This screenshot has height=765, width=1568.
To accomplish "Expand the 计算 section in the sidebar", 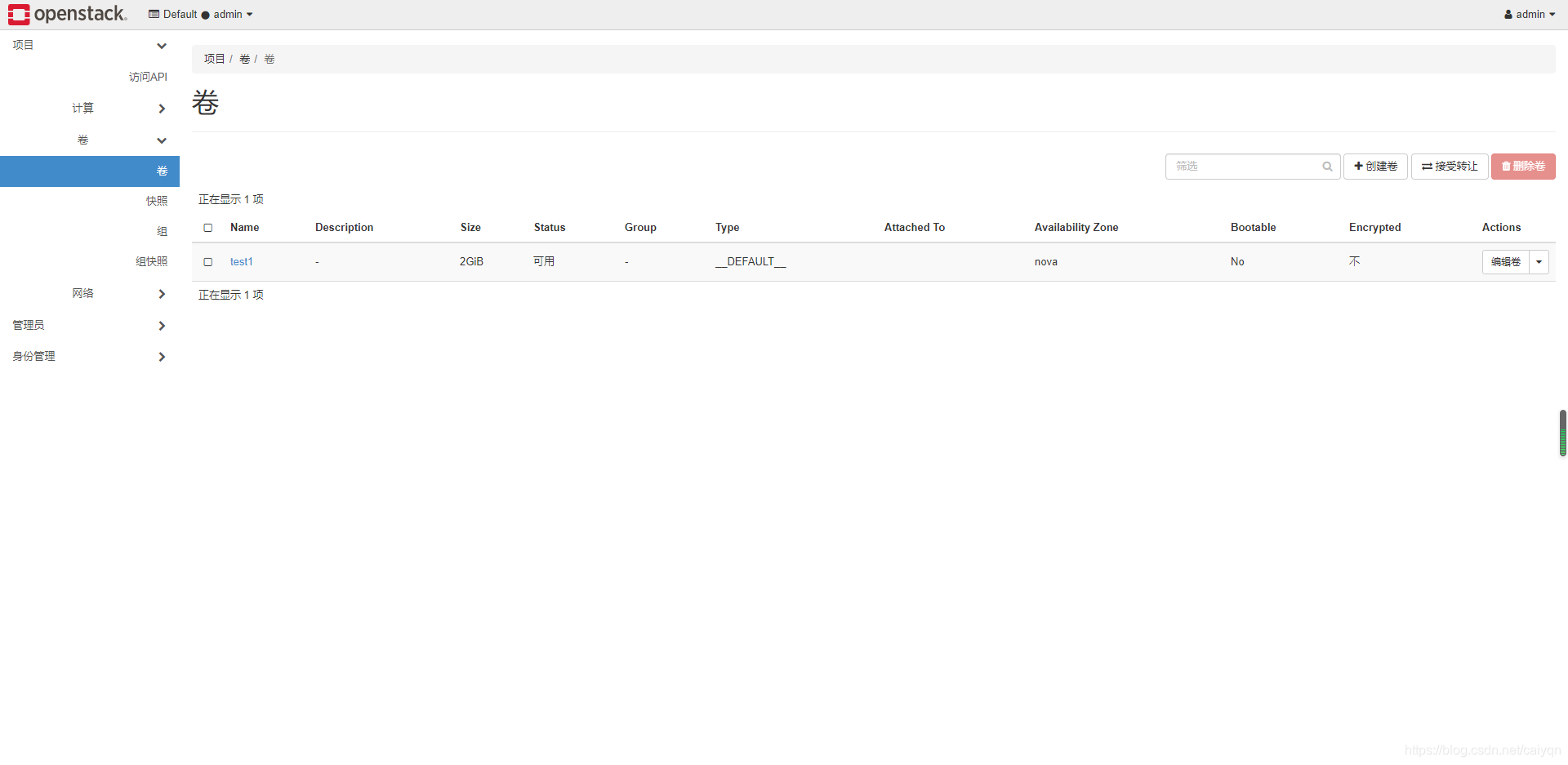I will [x=84, y=108].
